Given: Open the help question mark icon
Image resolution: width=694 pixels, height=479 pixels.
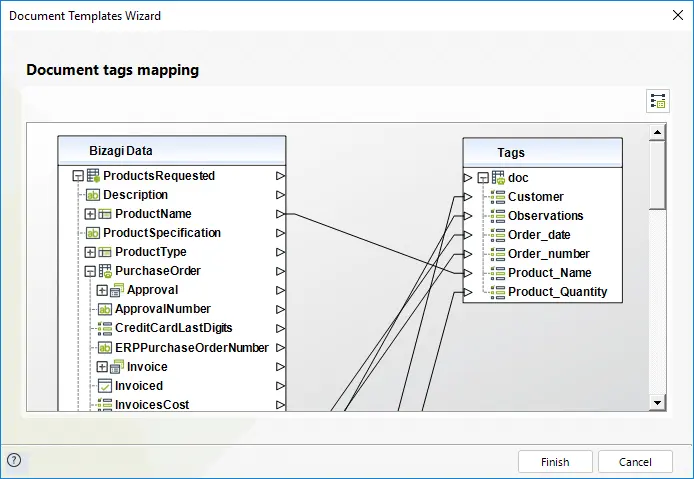Looking at the screenshot, I should coord(14,460).
